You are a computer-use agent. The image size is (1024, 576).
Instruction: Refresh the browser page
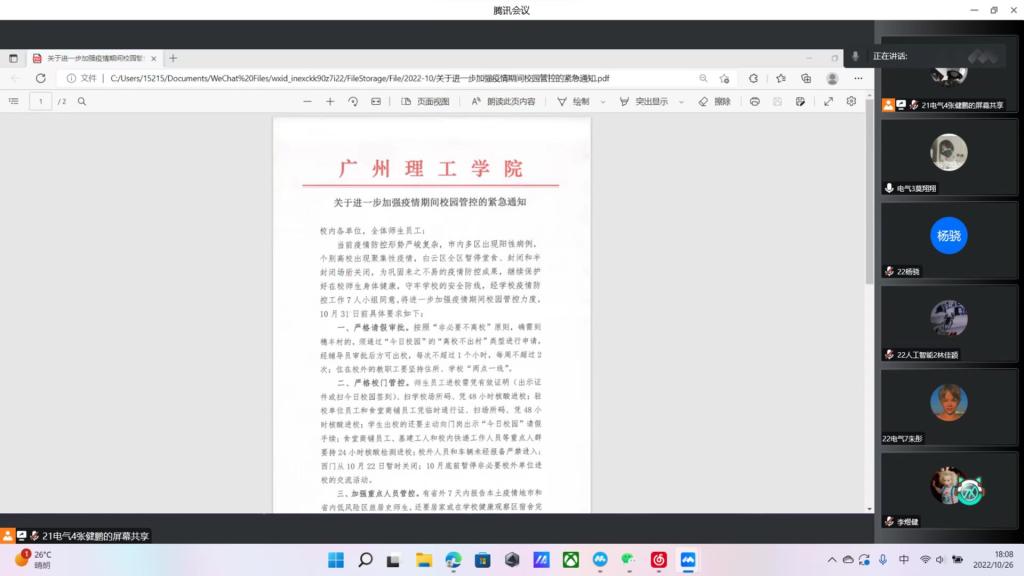40,78
